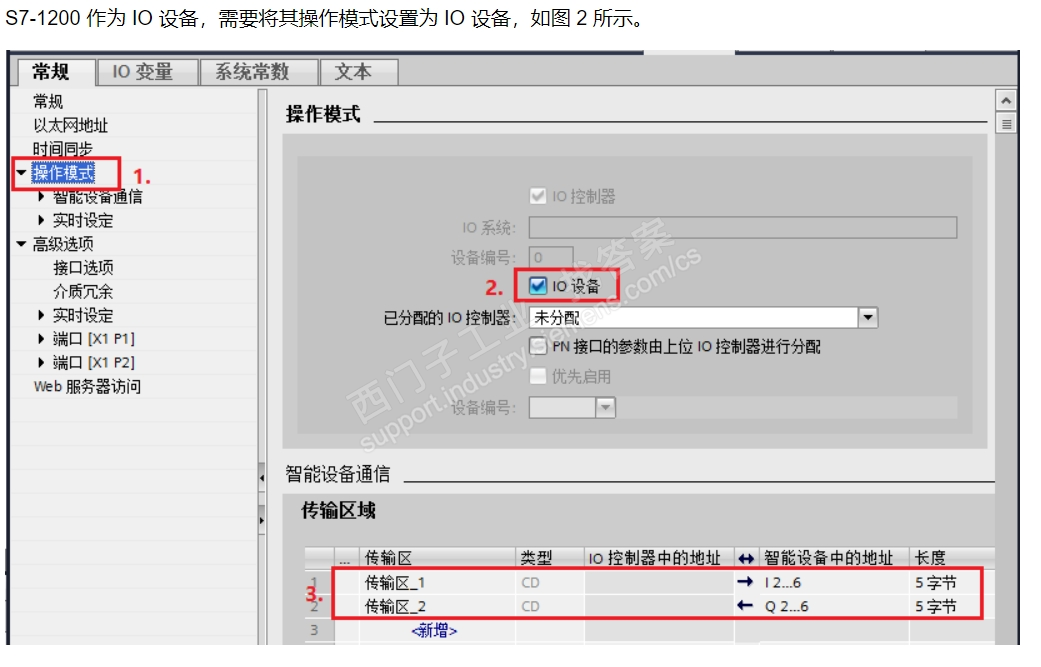Click the I 2...6 address cell

click(x=834, y=583)
